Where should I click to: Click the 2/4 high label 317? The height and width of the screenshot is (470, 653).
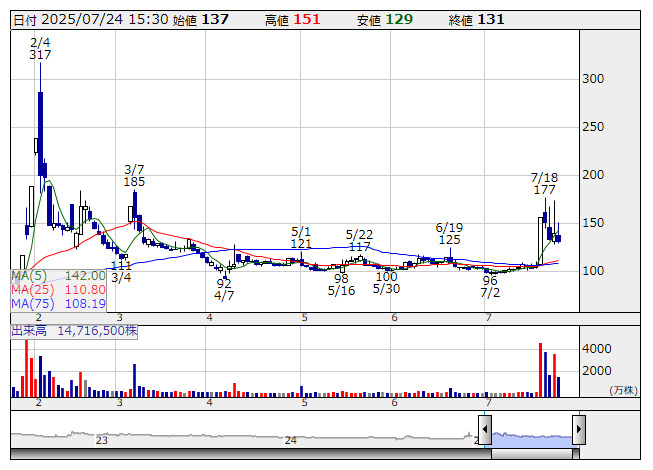pyautogui.click(x=40, y=56)
